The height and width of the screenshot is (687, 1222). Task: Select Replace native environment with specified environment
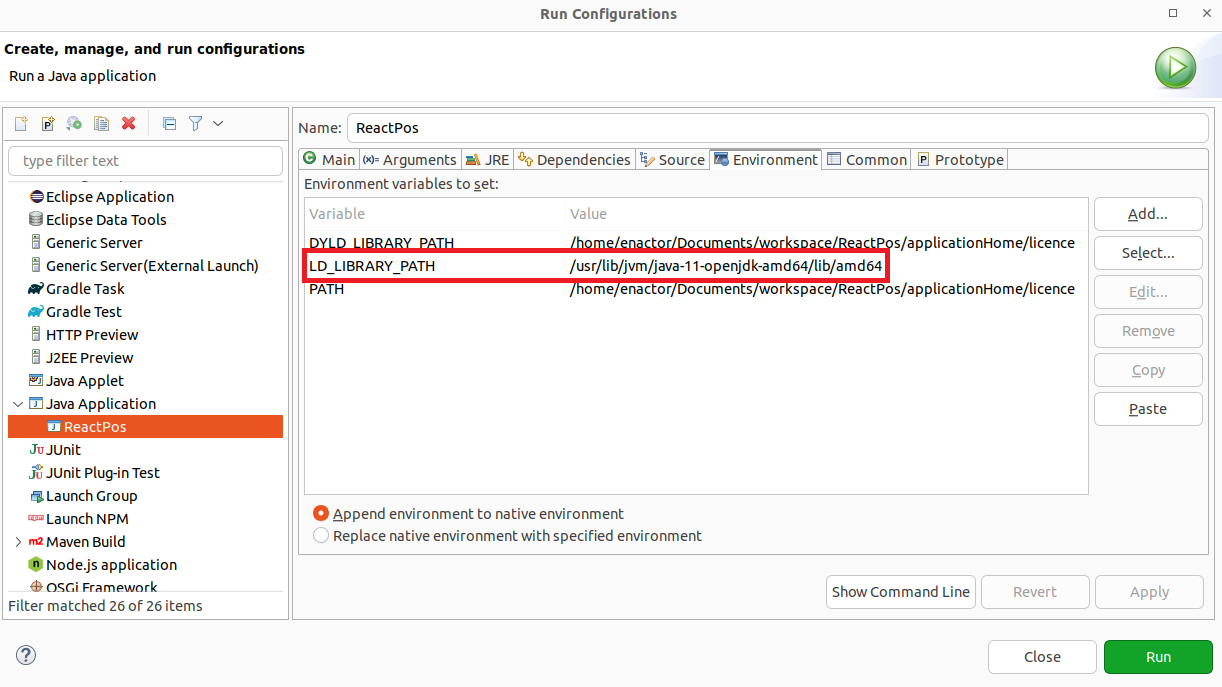(x=321, y=536)
